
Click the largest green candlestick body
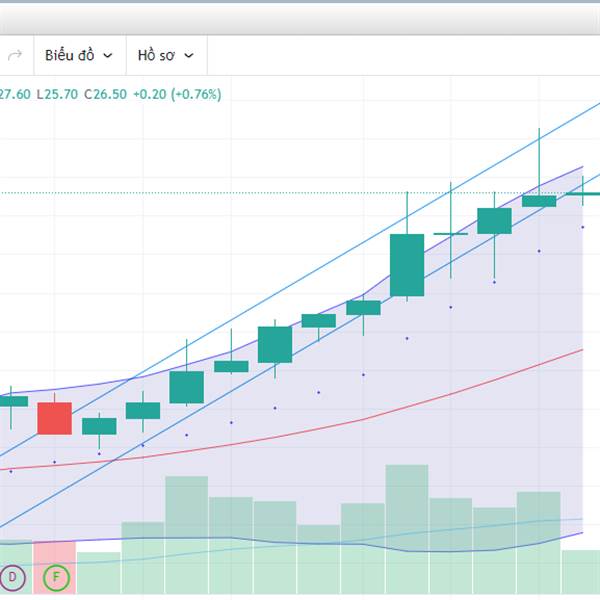(407, 265)
